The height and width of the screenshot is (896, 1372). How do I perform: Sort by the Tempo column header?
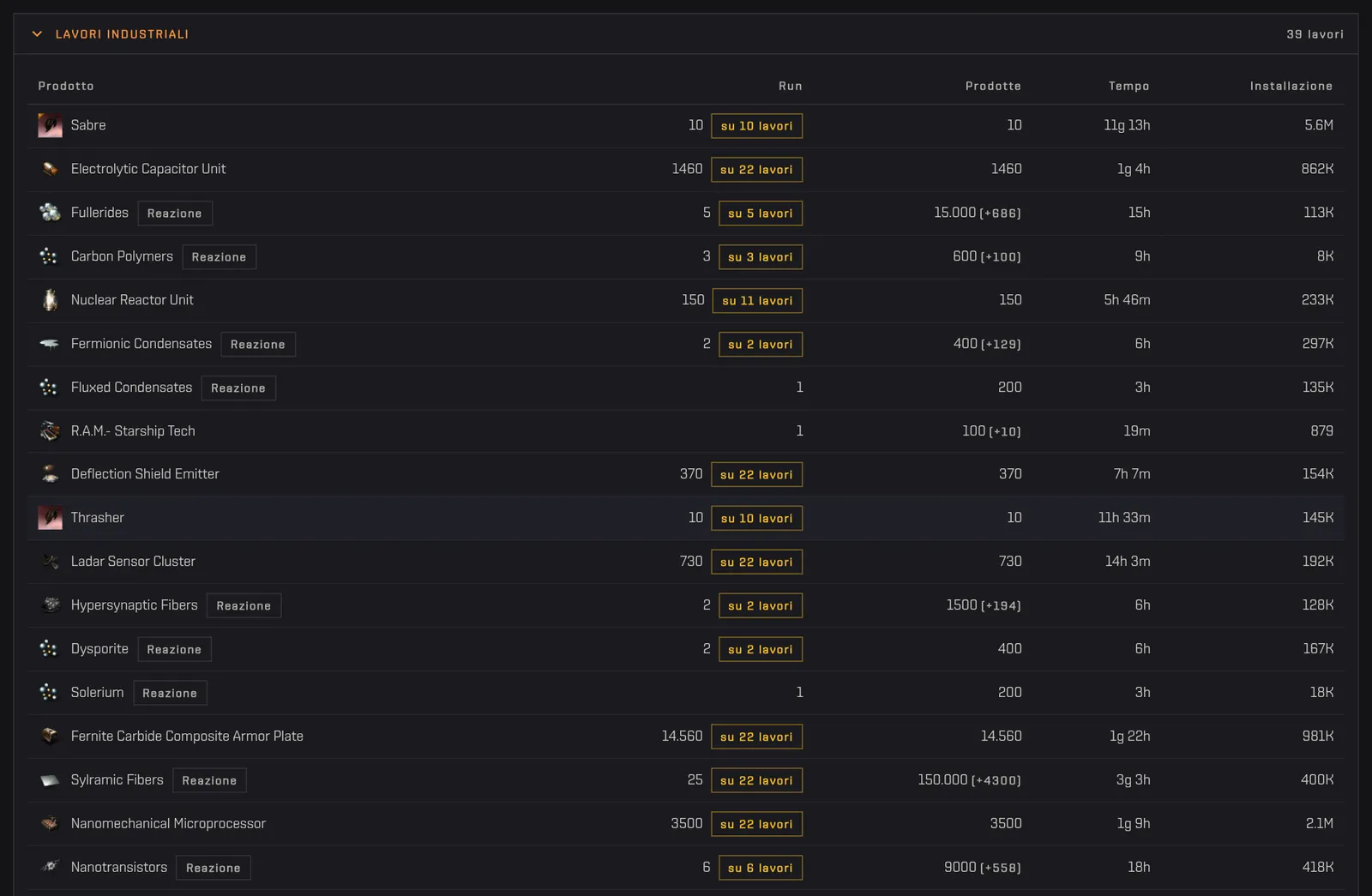pos(1128,86)
